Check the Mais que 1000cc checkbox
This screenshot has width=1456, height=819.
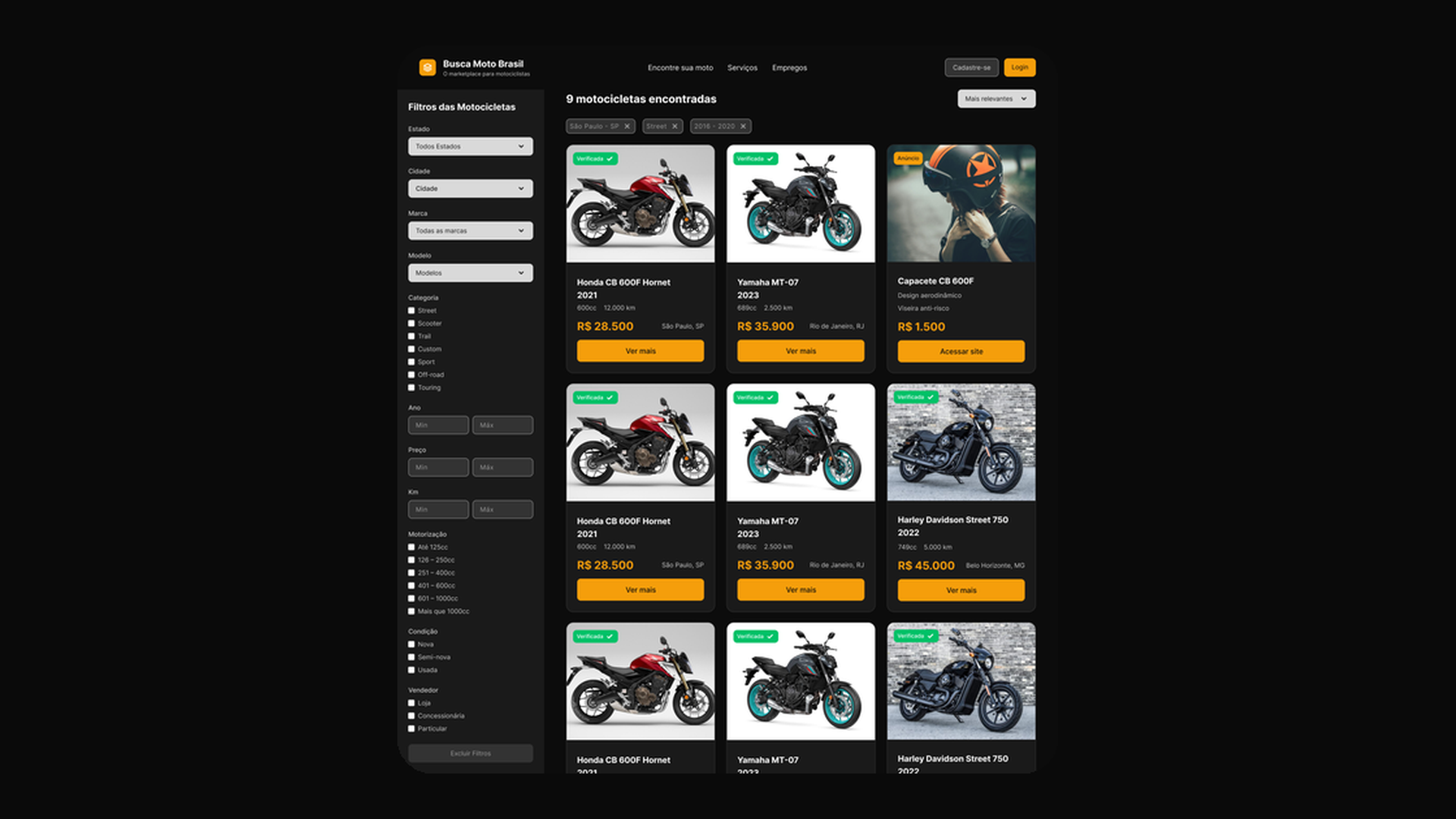[x=412, y=612]
